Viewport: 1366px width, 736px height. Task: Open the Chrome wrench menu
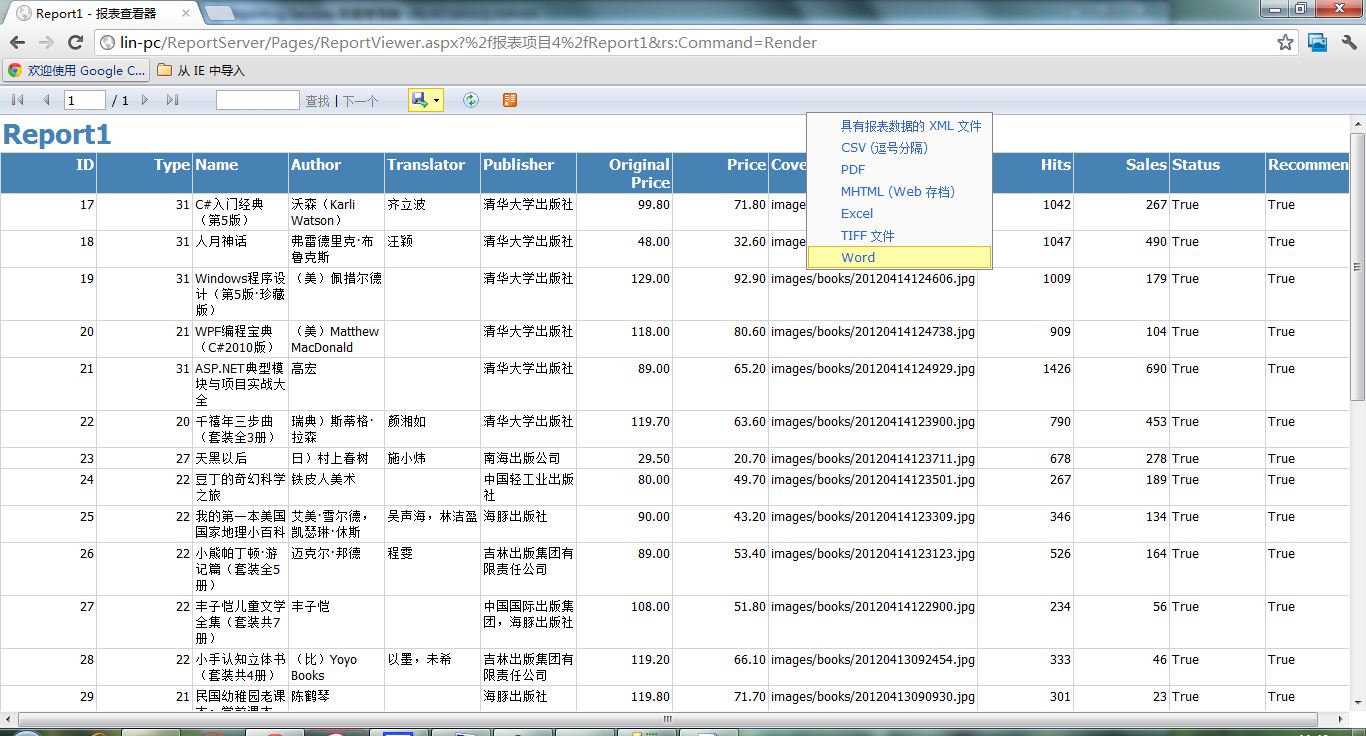pos(1349,43)
